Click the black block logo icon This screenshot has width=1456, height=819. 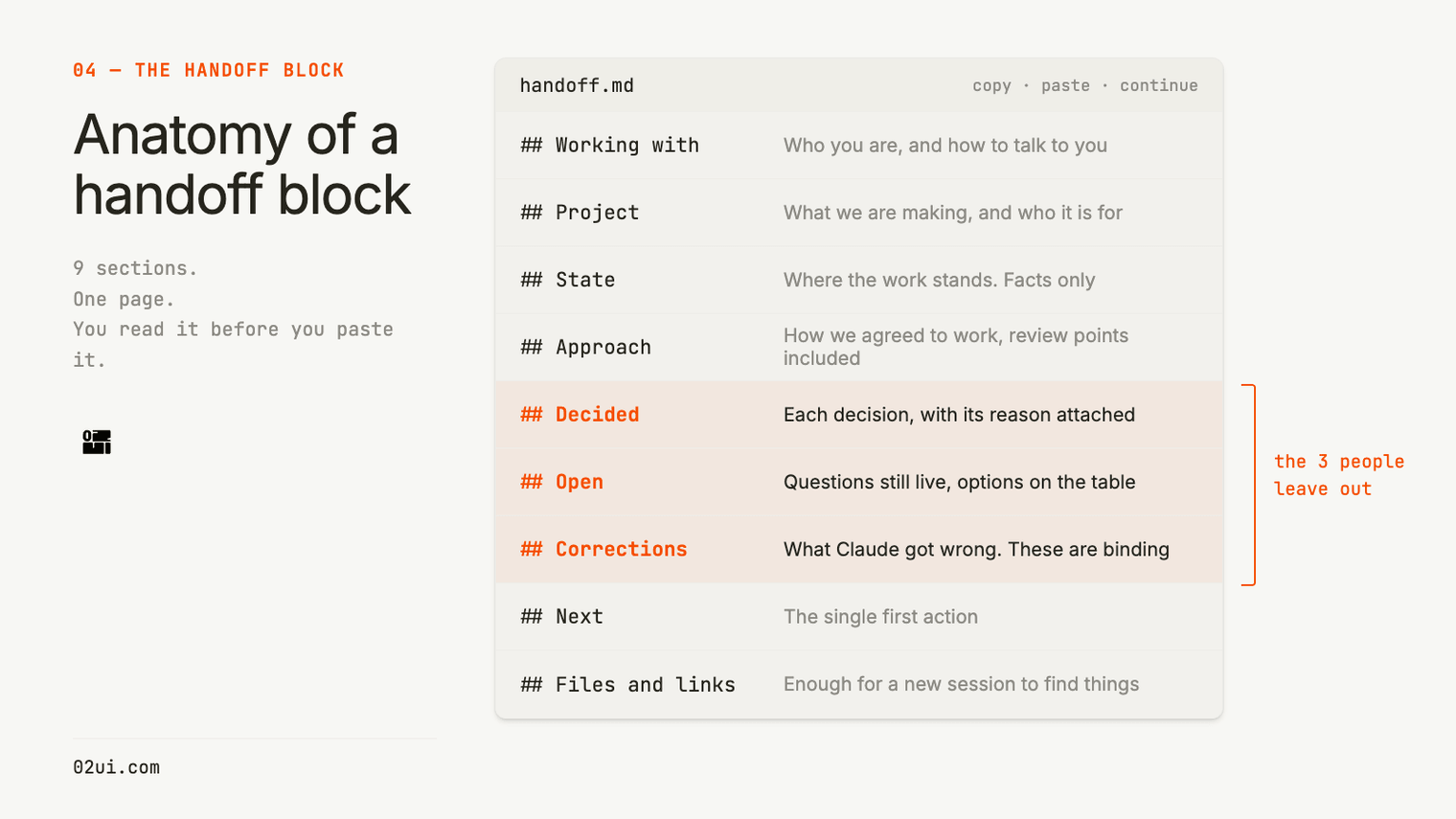click(x=97, y=442)
